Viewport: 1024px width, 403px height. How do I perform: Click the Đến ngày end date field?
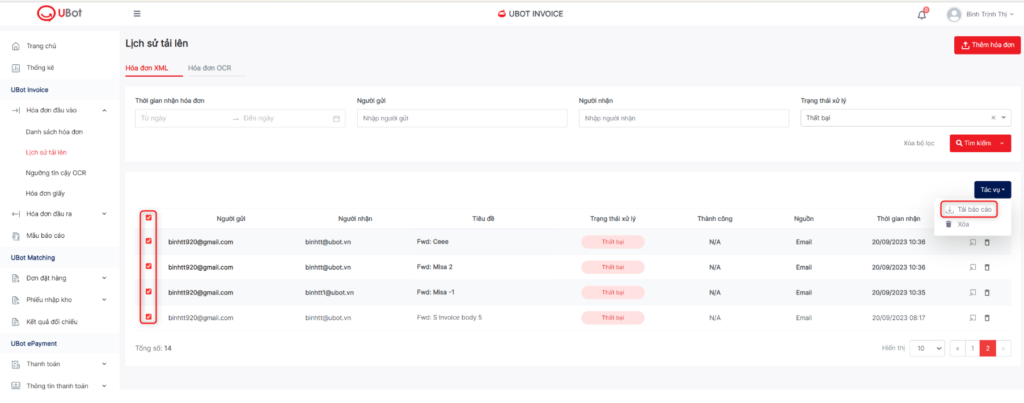click(284, 119)
